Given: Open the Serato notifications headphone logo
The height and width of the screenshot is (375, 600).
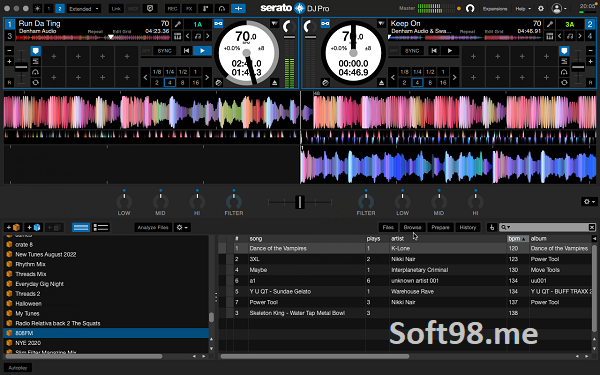Looking at the screenshot, I should coord(470,8).
